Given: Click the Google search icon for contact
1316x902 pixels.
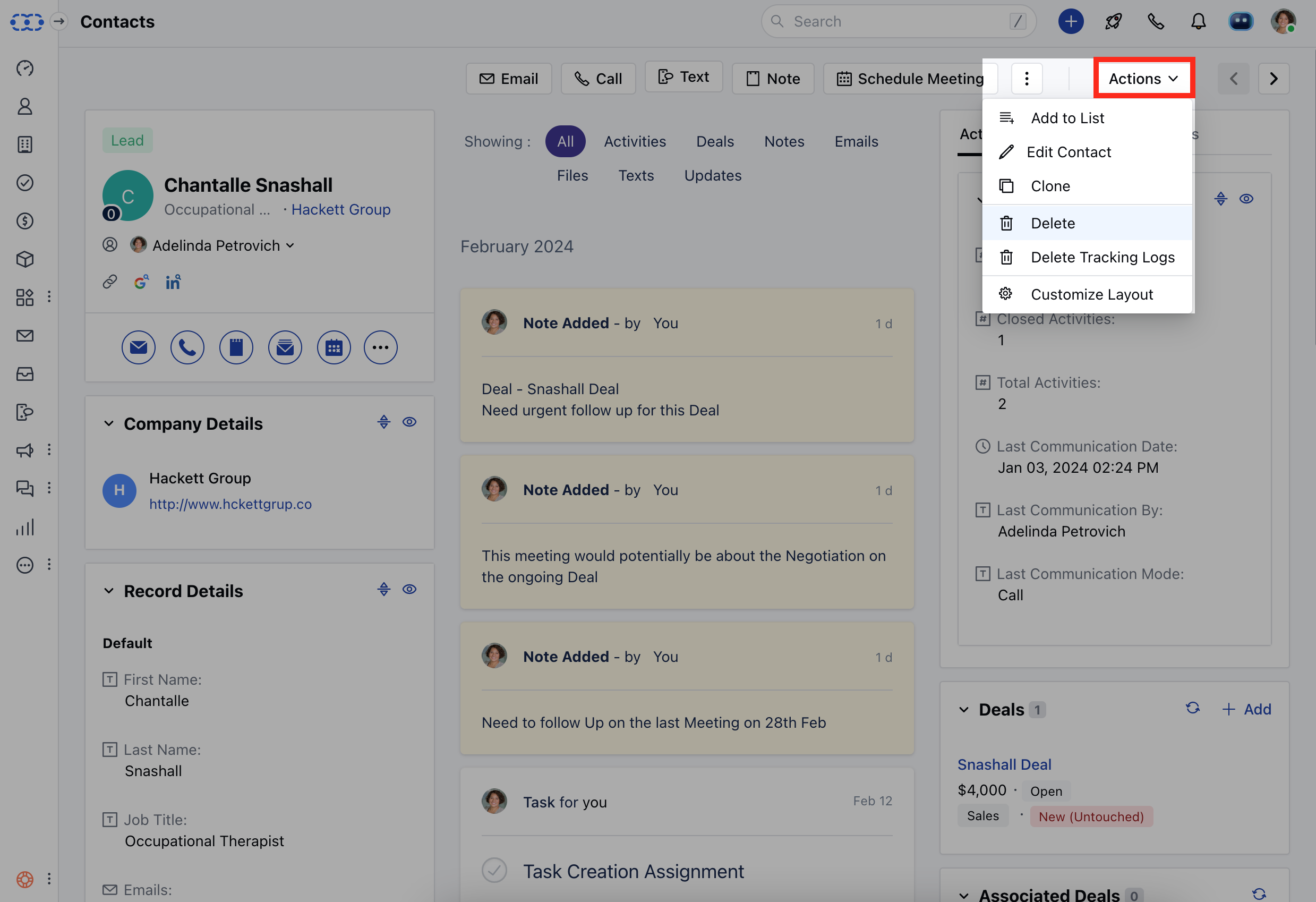Looking at the screenshot, I should pyautogui.click(x=141, y=282).
